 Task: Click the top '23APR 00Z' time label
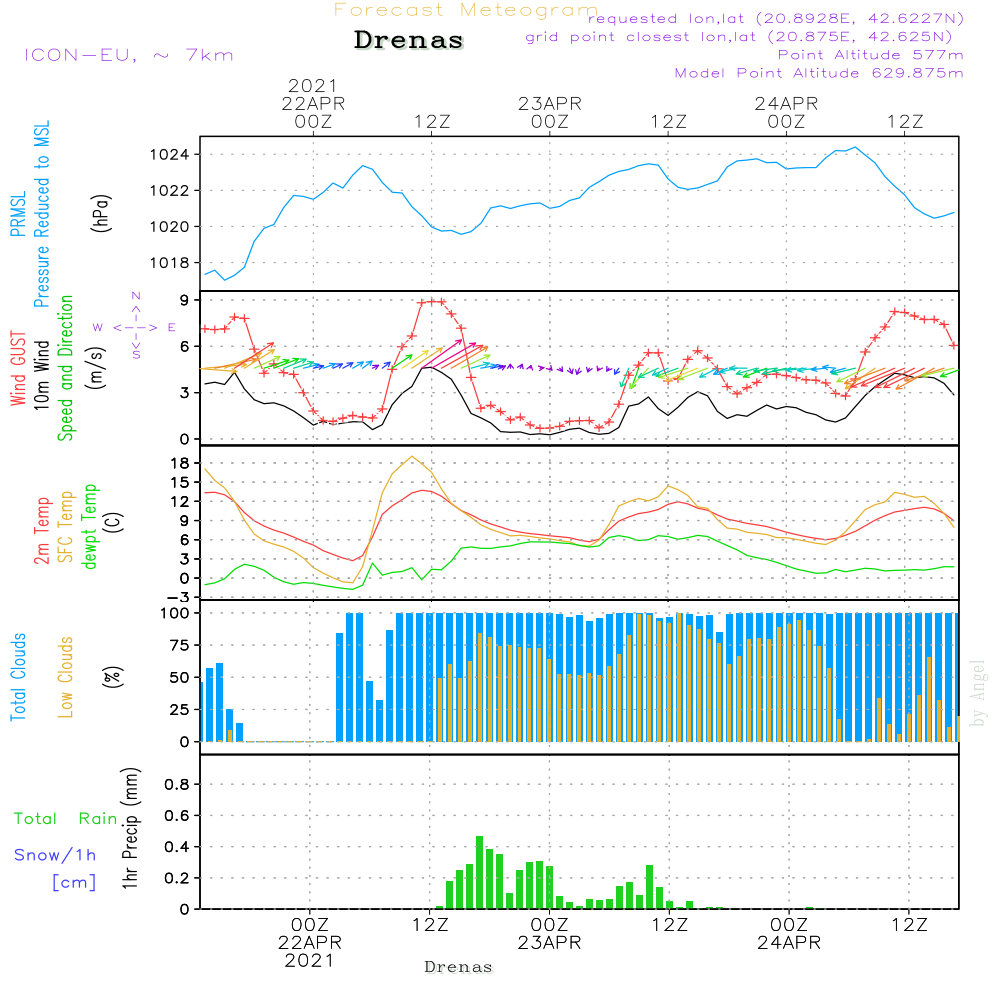tap(550, 112)
